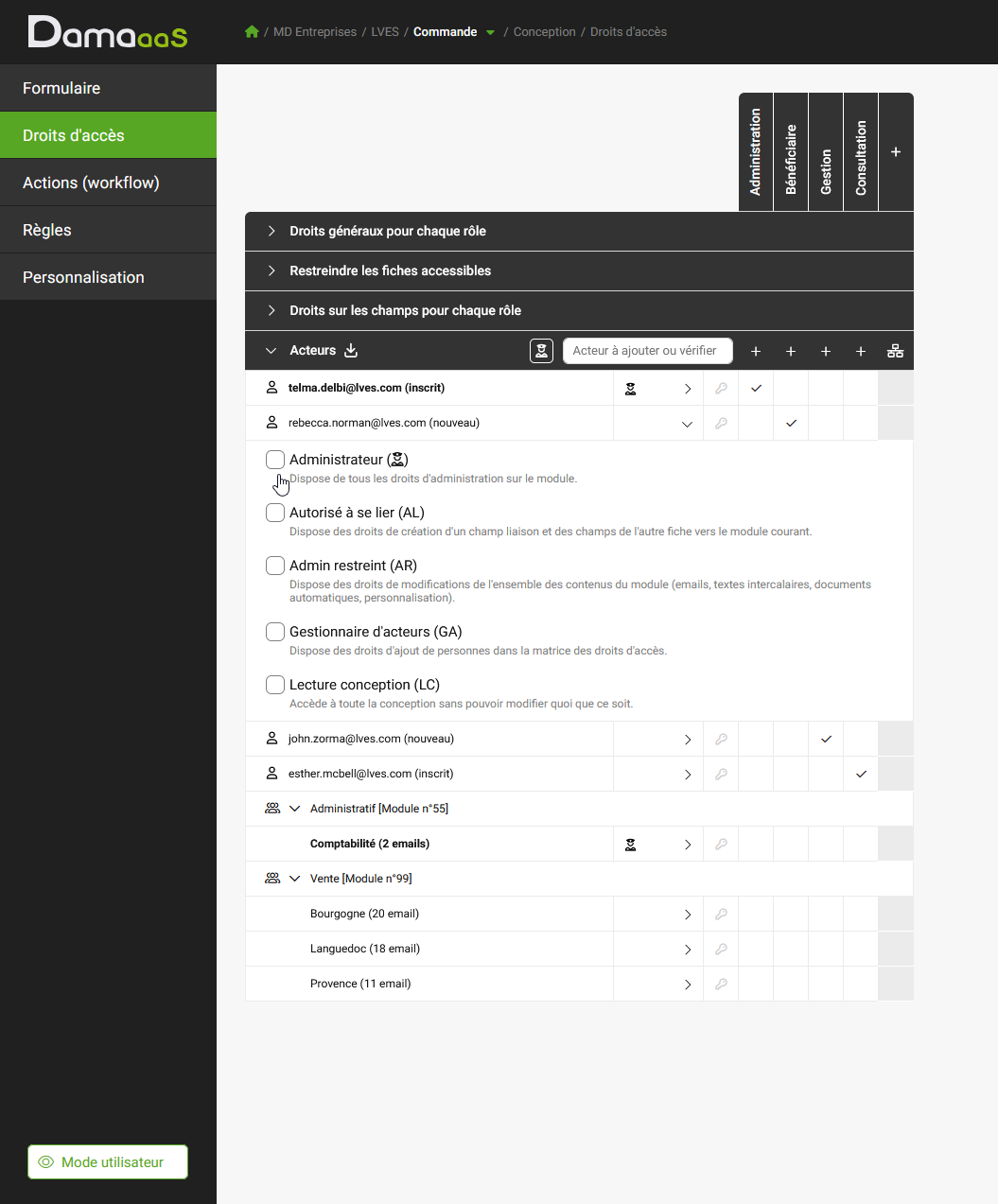This screenshot has height=1204, width=998.
Task: Click the group icon beside Vente module
Action: point(272,879)
